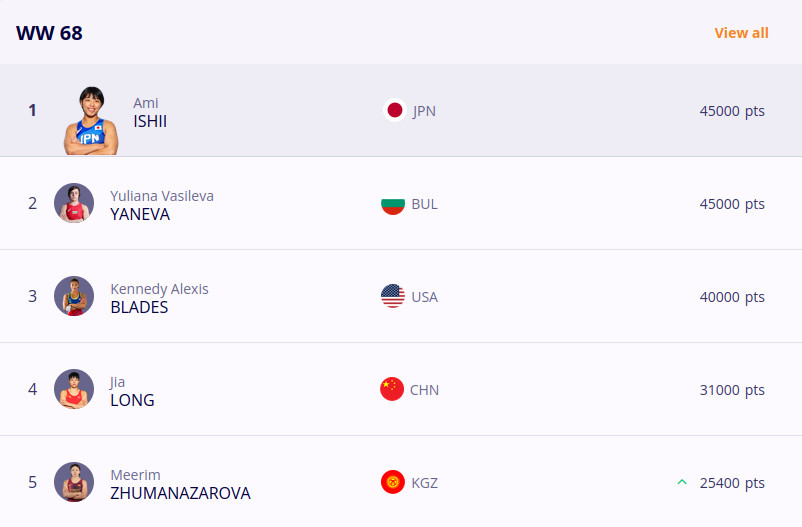Click Meerim Zhumanazarova's avatar photo
Viewport: 802px width, 527px height.
[74, 482]
